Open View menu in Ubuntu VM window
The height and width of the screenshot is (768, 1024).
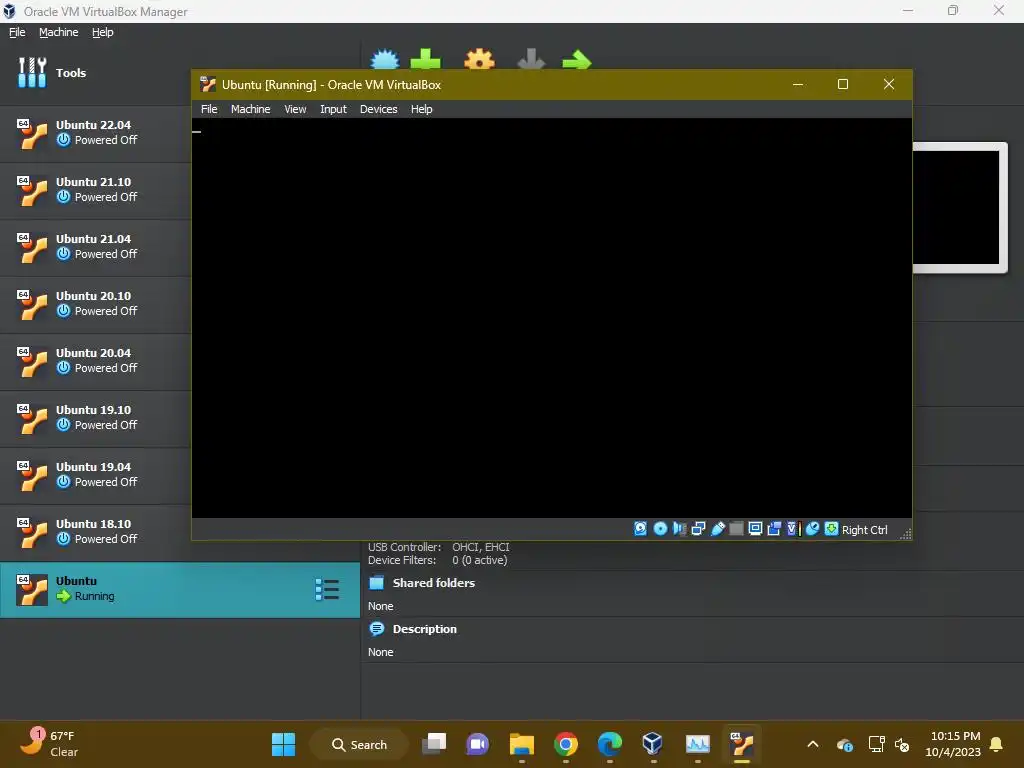click(295, 109)
